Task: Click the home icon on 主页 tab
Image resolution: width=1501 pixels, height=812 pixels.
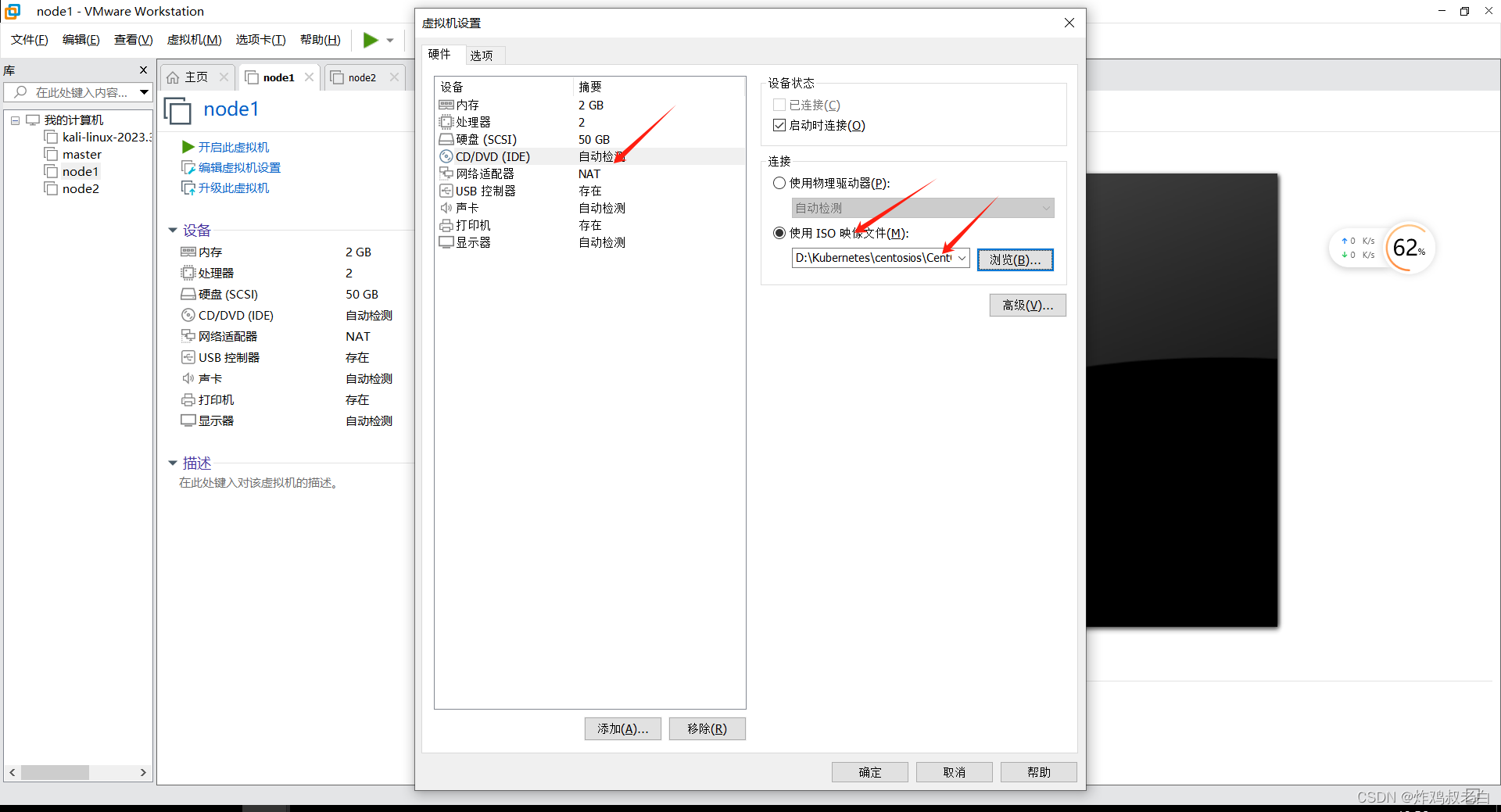Action: 174,77
